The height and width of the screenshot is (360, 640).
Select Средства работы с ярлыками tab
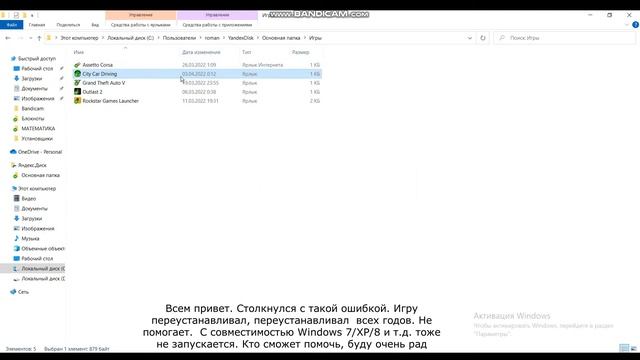(141, 25)
